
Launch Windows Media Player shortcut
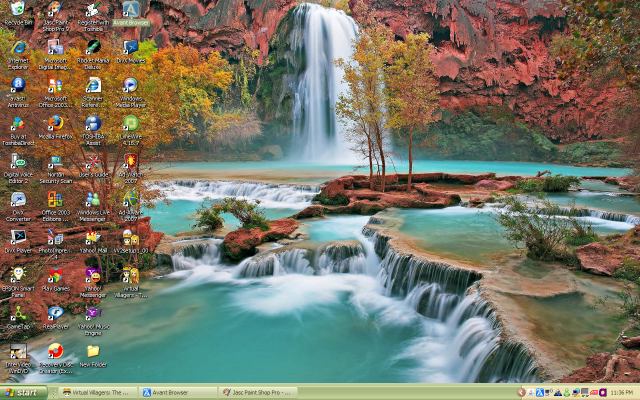point(130,87)
